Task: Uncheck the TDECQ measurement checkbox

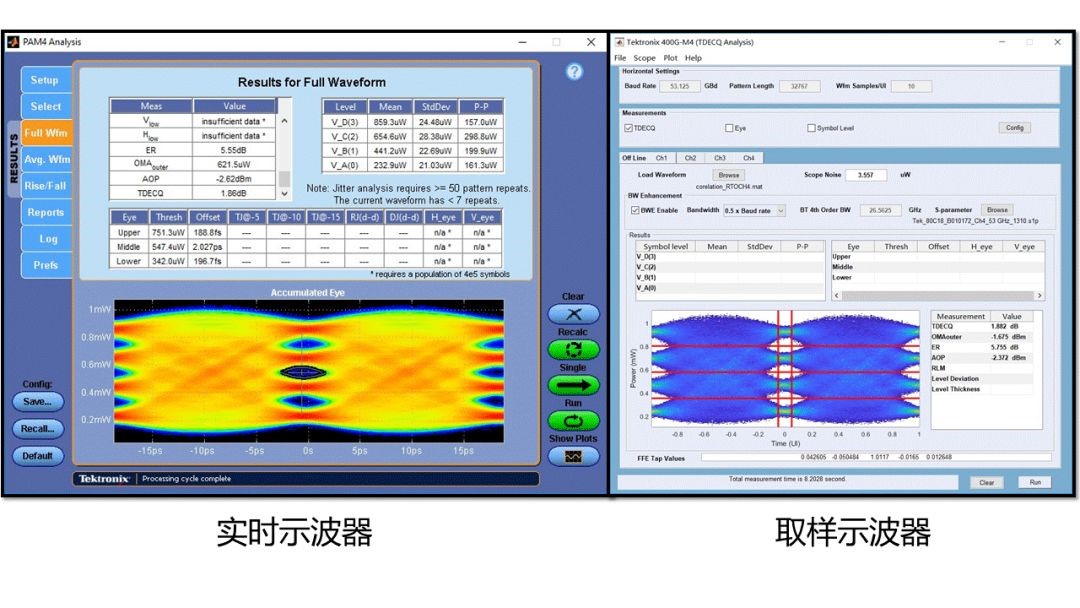Action: 628,128
